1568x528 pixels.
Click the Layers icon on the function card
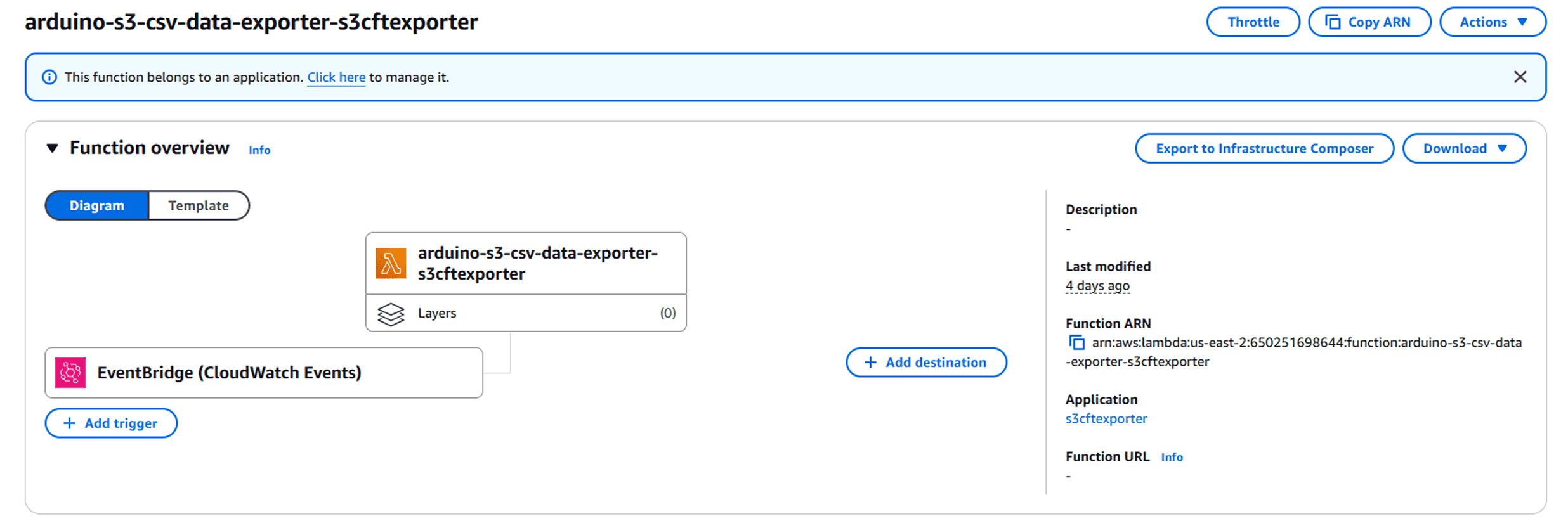click(391, 312)
